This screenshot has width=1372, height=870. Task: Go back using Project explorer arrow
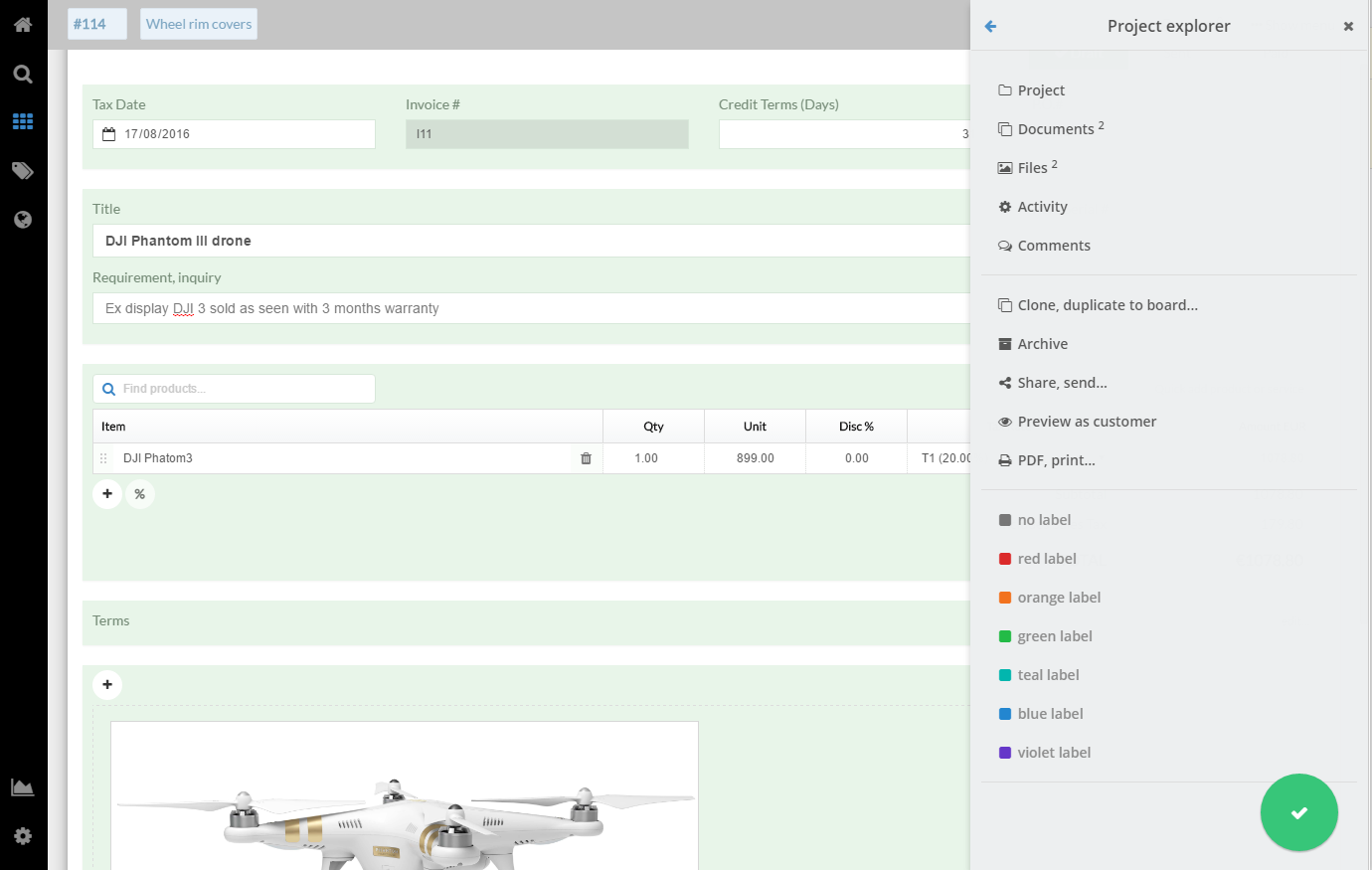pyautogui.click(x=990, y=27)
